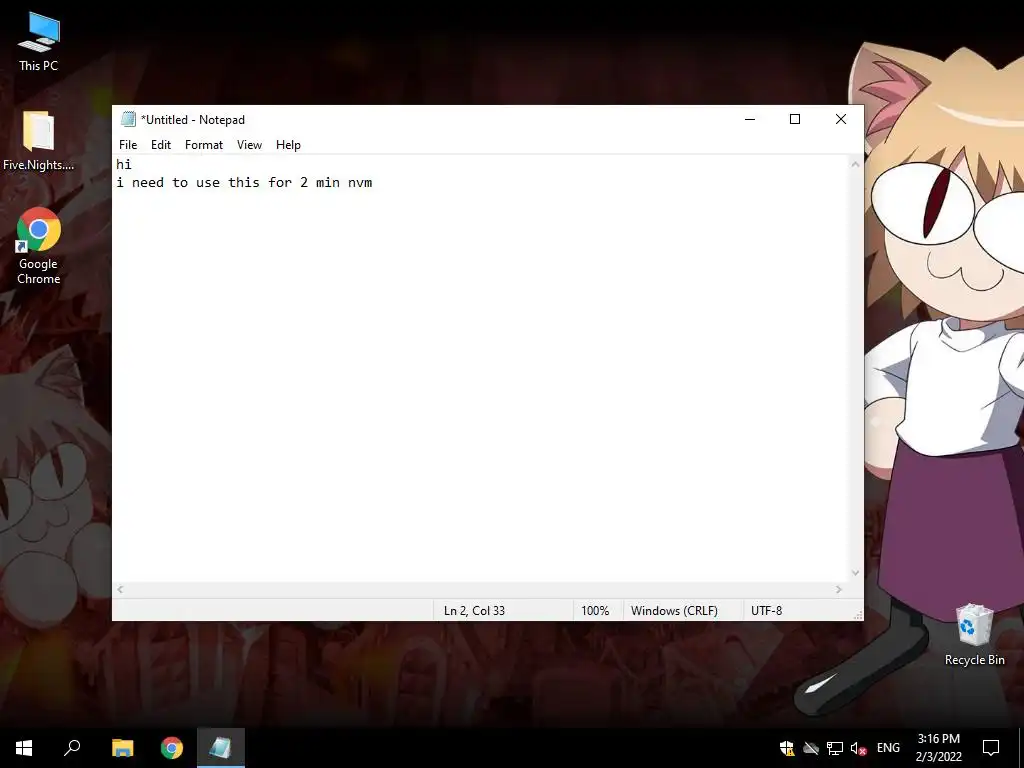Open the Windows Start menu

tap(24, 748)
